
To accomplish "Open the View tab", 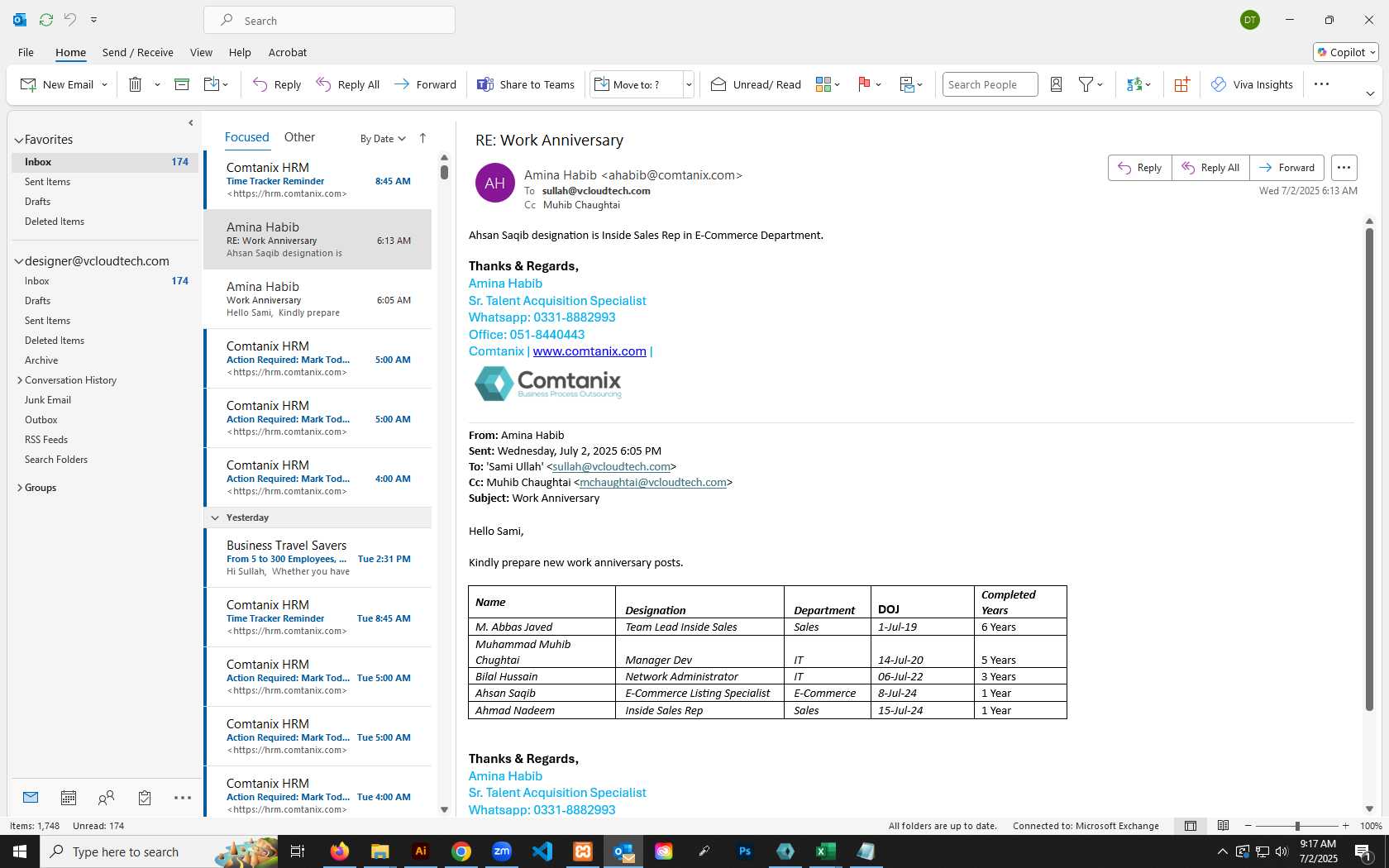I will (x=201, y=52).
